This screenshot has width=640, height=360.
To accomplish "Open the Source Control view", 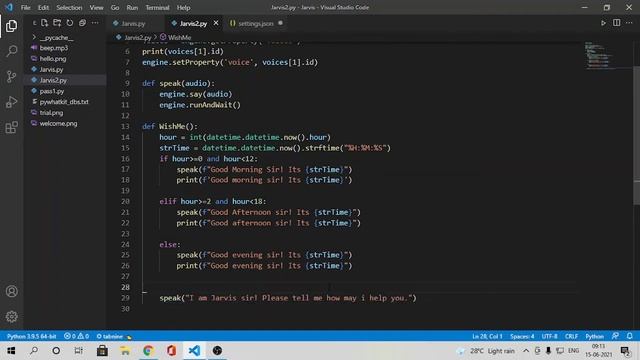I will click(11, 77).
